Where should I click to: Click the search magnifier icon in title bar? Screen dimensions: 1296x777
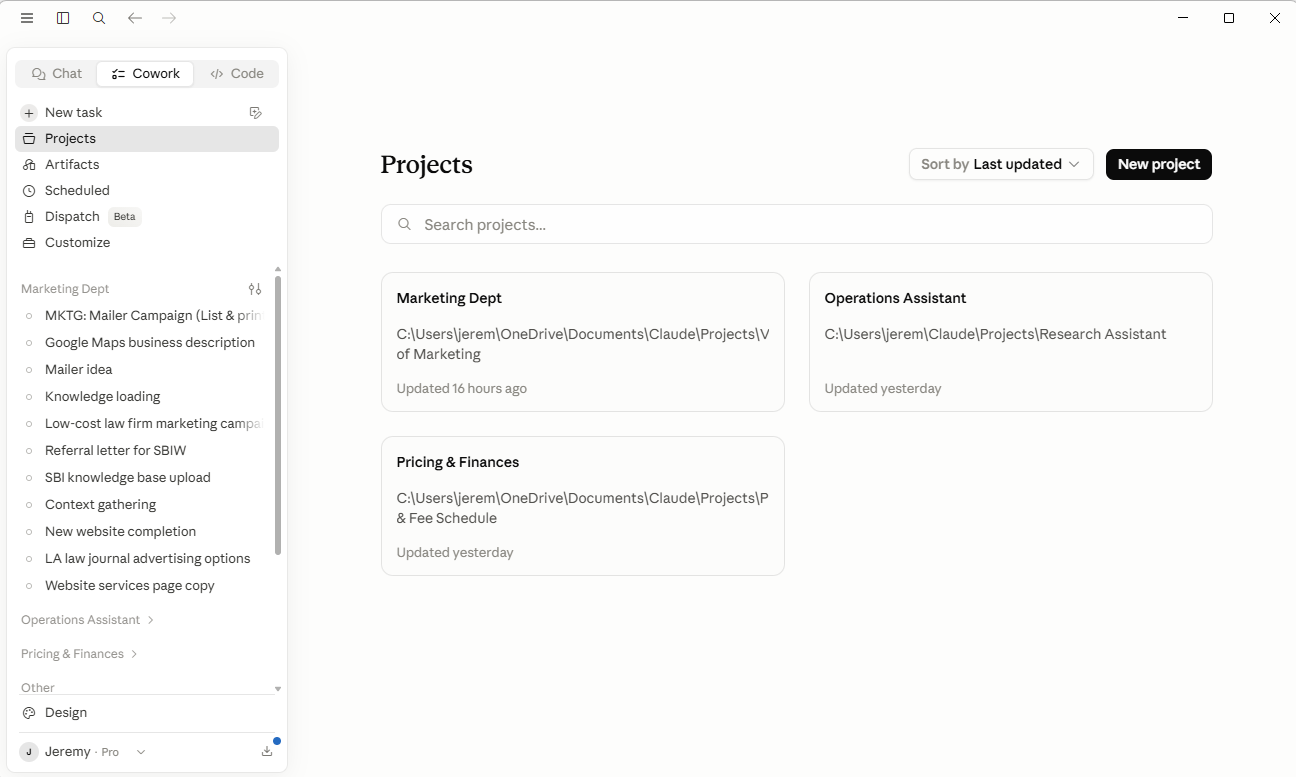99,18
